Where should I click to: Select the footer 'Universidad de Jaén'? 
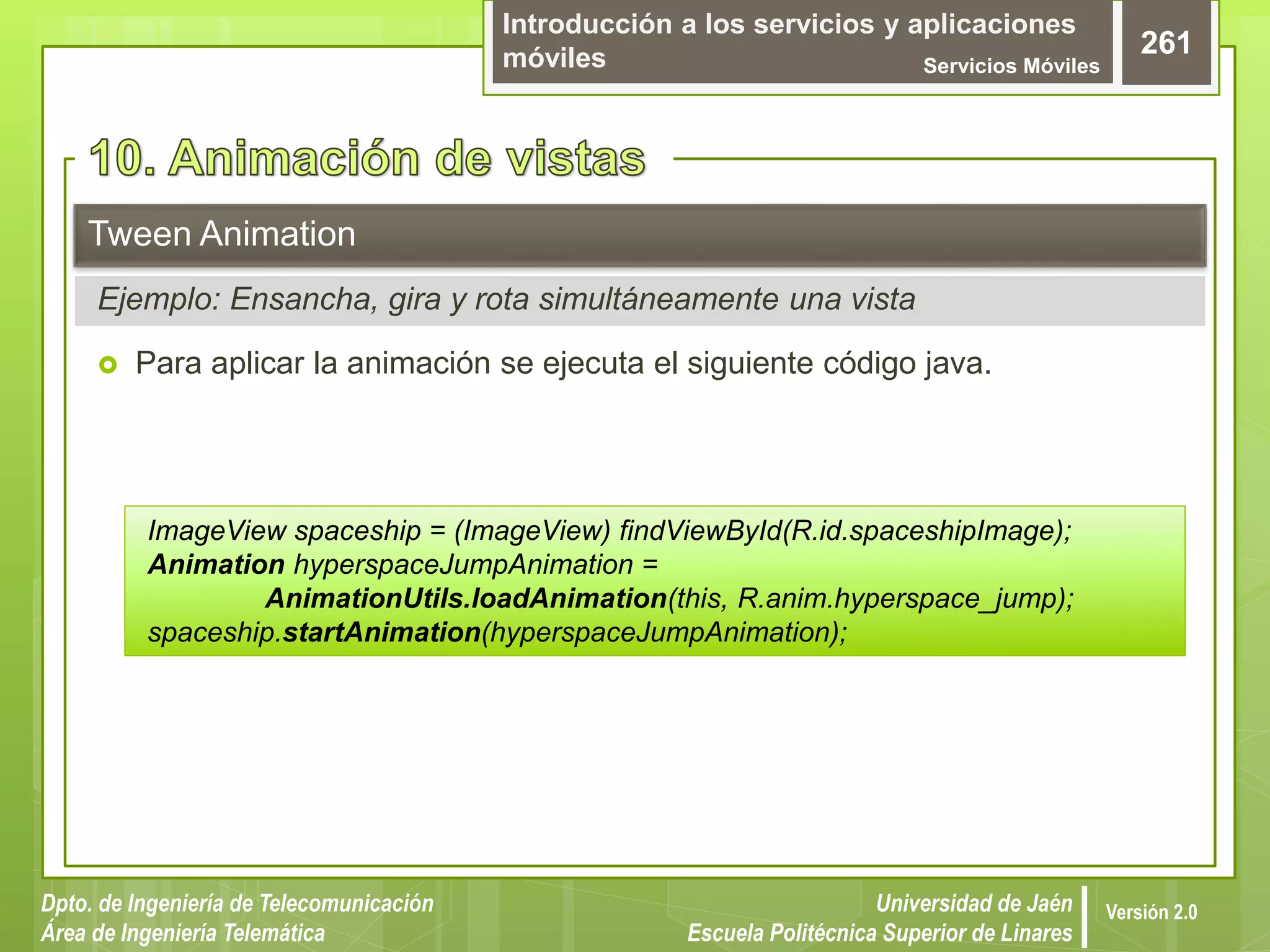pos(974,904)
